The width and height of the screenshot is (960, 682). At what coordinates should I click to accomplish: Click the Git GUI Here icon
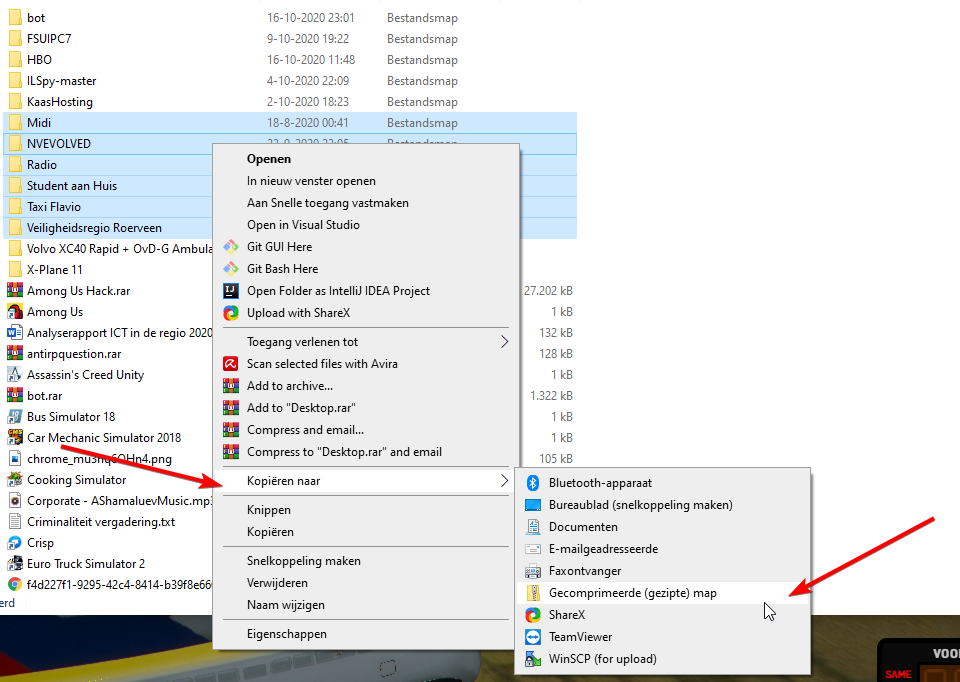(230, 247)
